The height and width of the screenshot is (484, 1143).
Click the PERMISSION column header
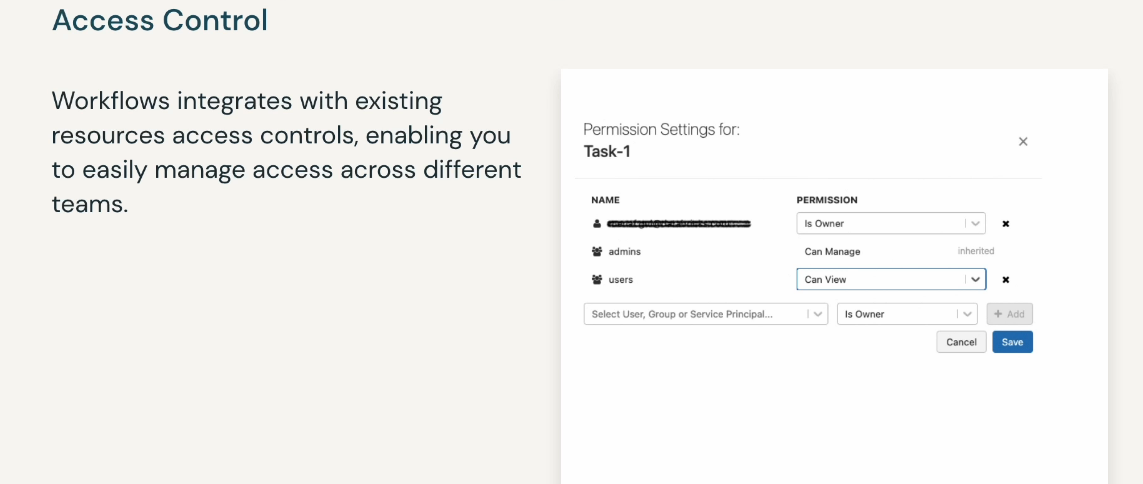click(827, 200)
